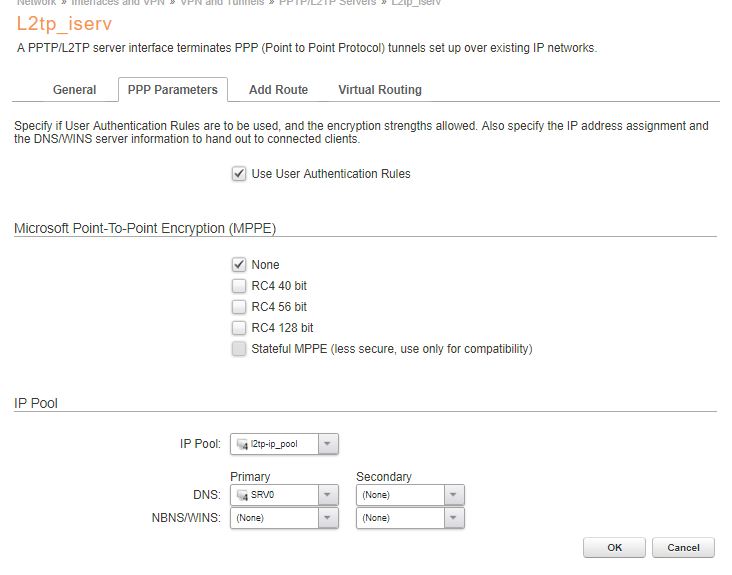Viewport: 732px width, 575px height.
Task: Select the PPP Parameters tab
Action: click(x=173, y=90)
